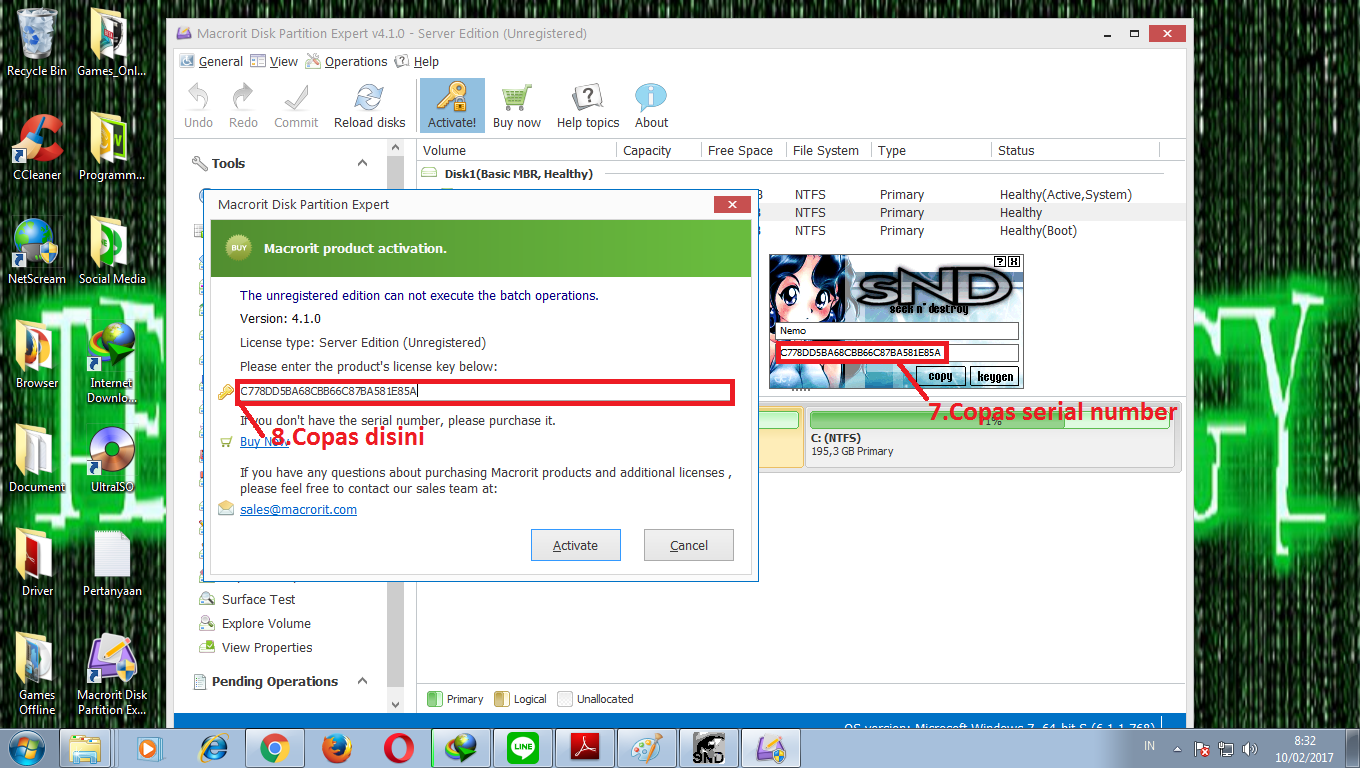This screenshot has height=768, width=1360.
Task: Open the Browser folder on desktop
Action: 37,354
